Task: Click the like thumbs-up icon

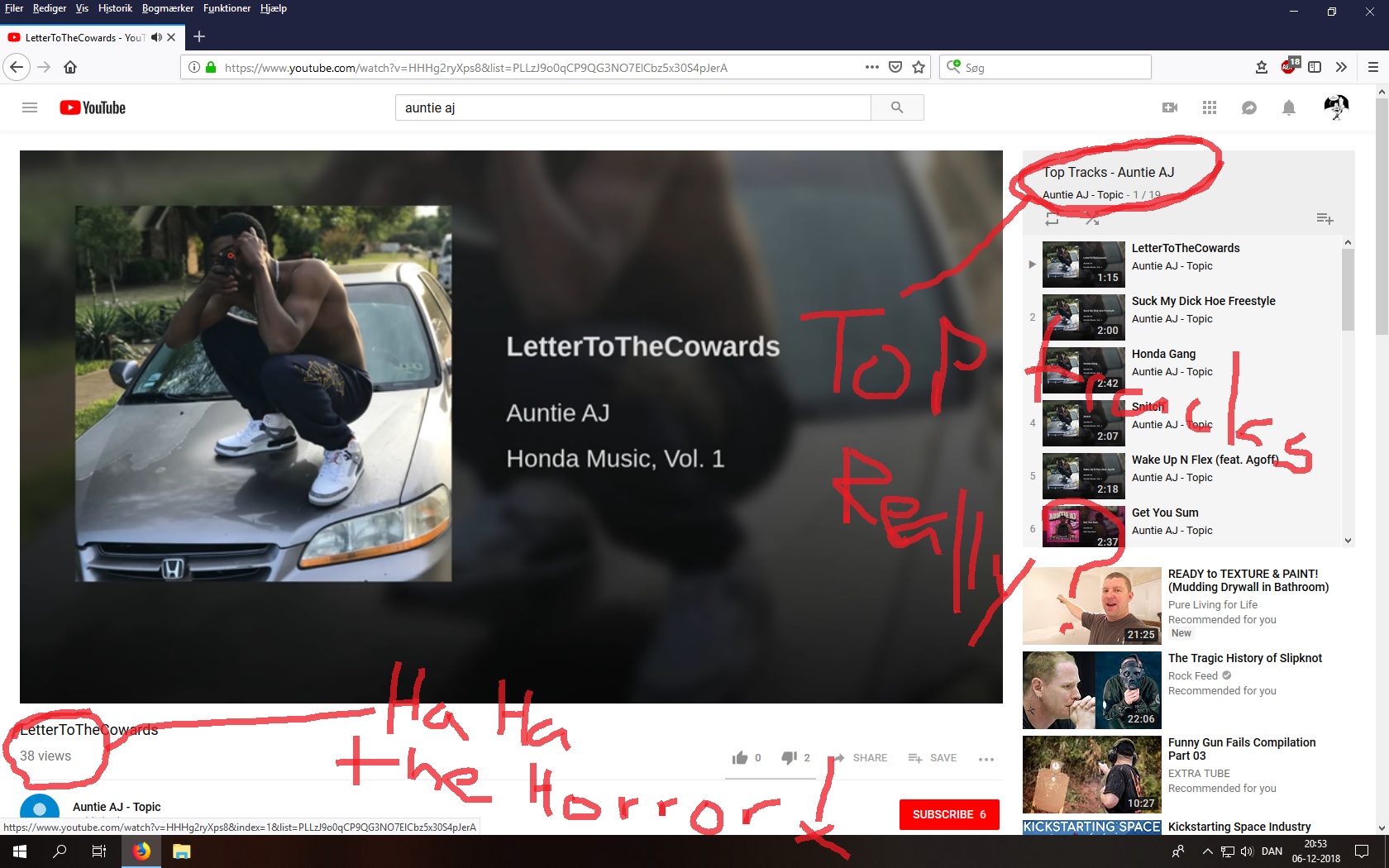Action: [740, 757]
